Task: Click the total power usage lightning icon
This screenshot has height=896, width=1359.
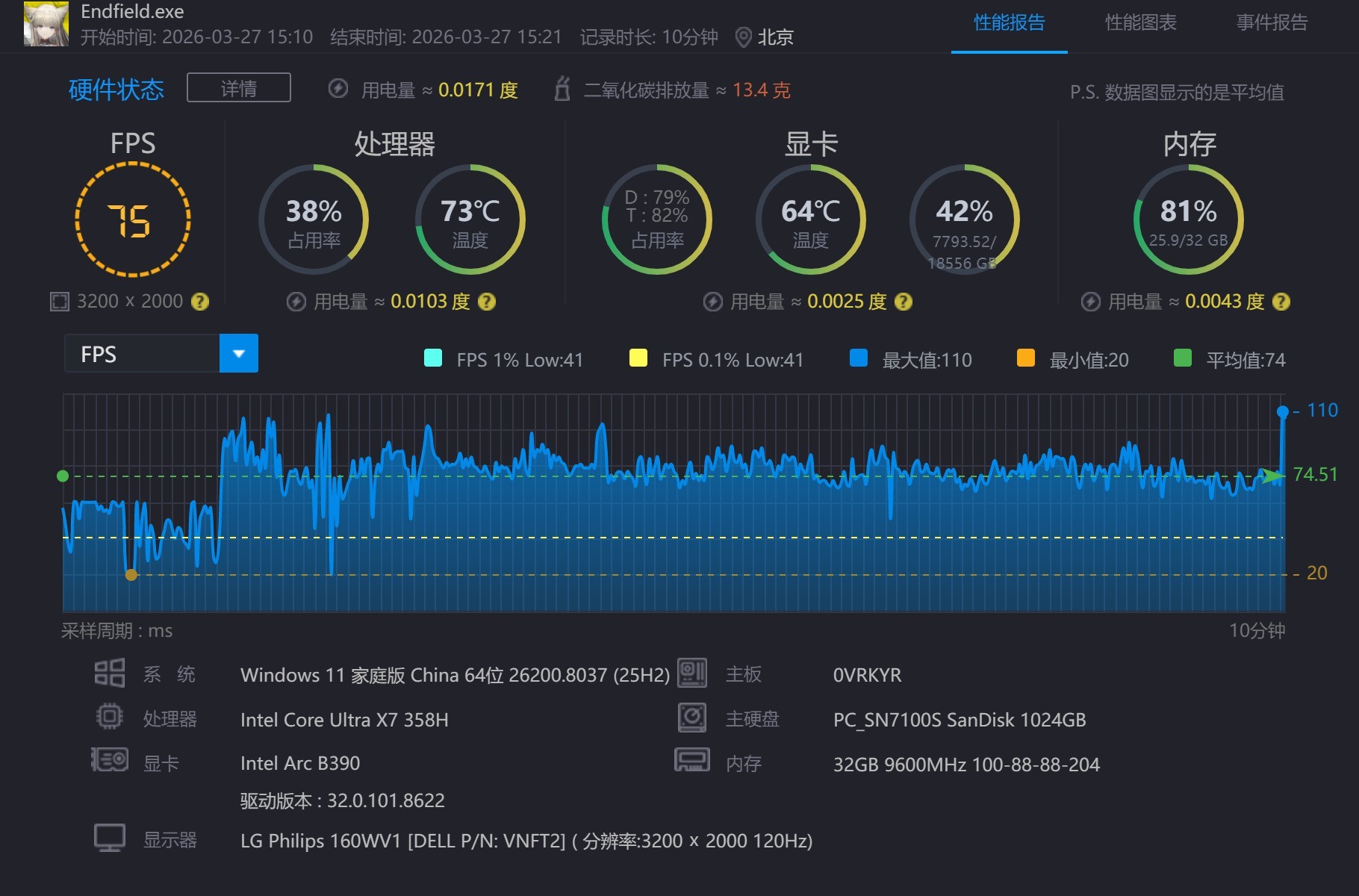Action: 338,90
